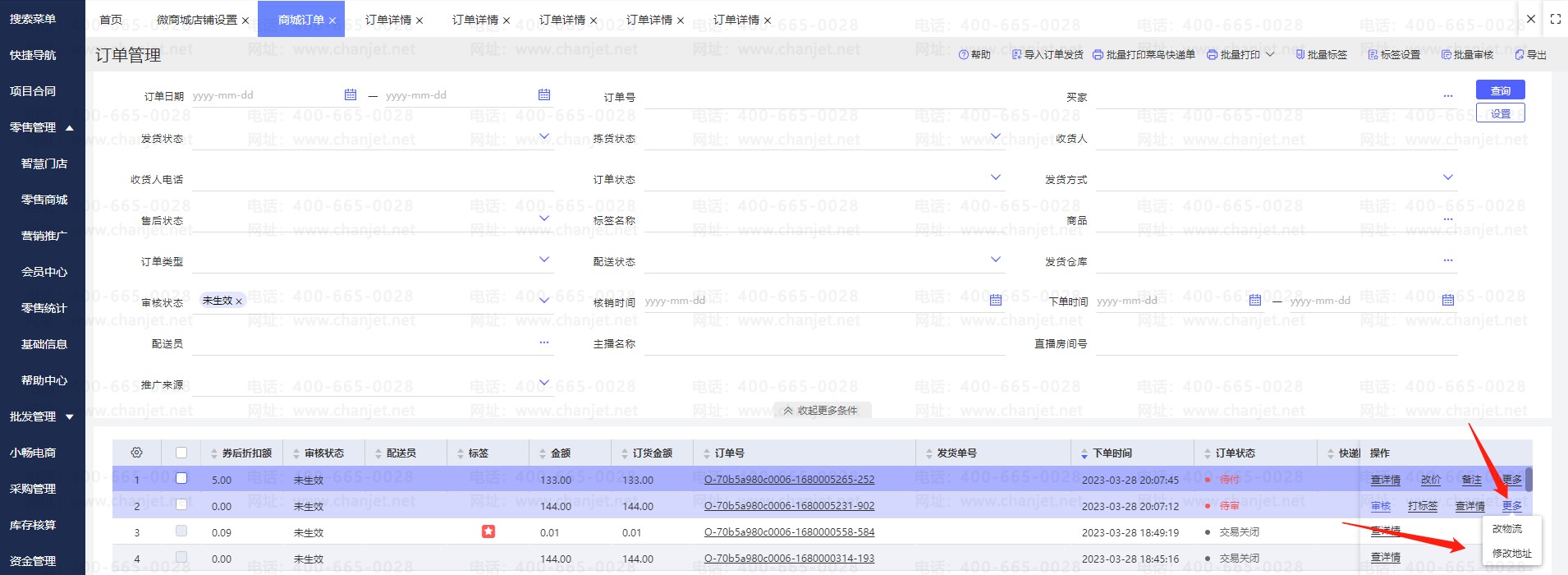Image resolution: width=1568 pixels, height=575 pixels.
Task: Switch to the 微商城店铺设置 tab
Action: tap(197, 20)
